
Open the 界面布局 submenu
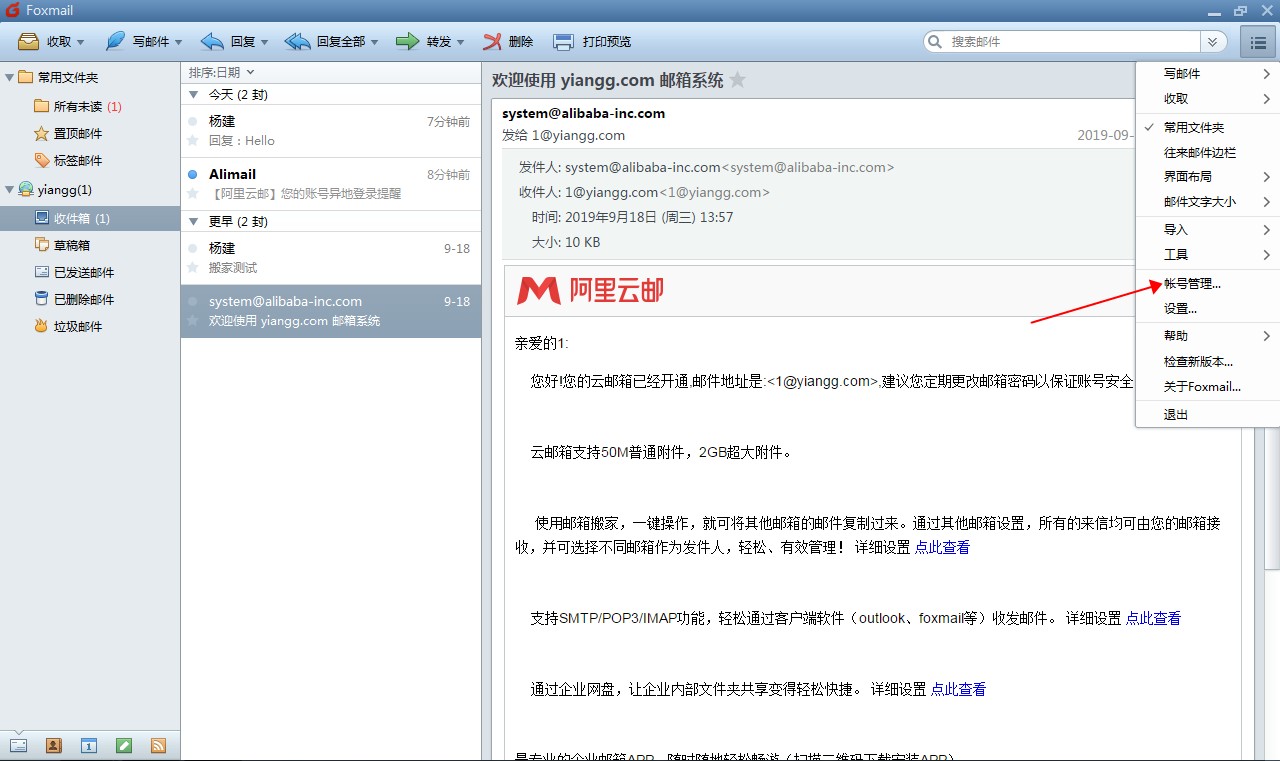(x=1208, y=176)
